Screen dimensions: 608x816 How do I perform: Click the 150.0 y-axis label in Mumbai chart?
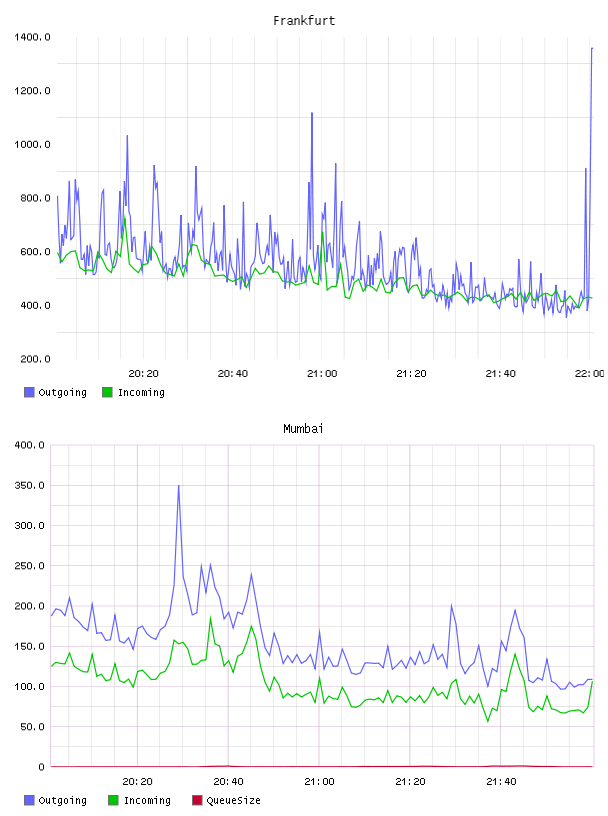[30, 646]
